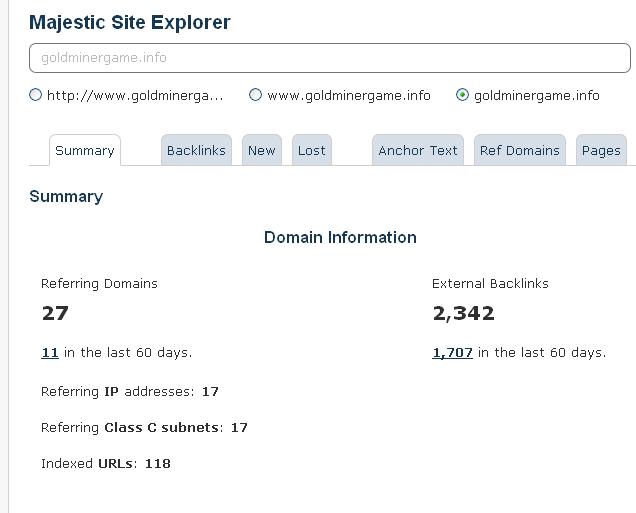Viewport: 636px width, 513px height.
Task: Select the www.goldminergame.info radio option
Action: point(255,95)
